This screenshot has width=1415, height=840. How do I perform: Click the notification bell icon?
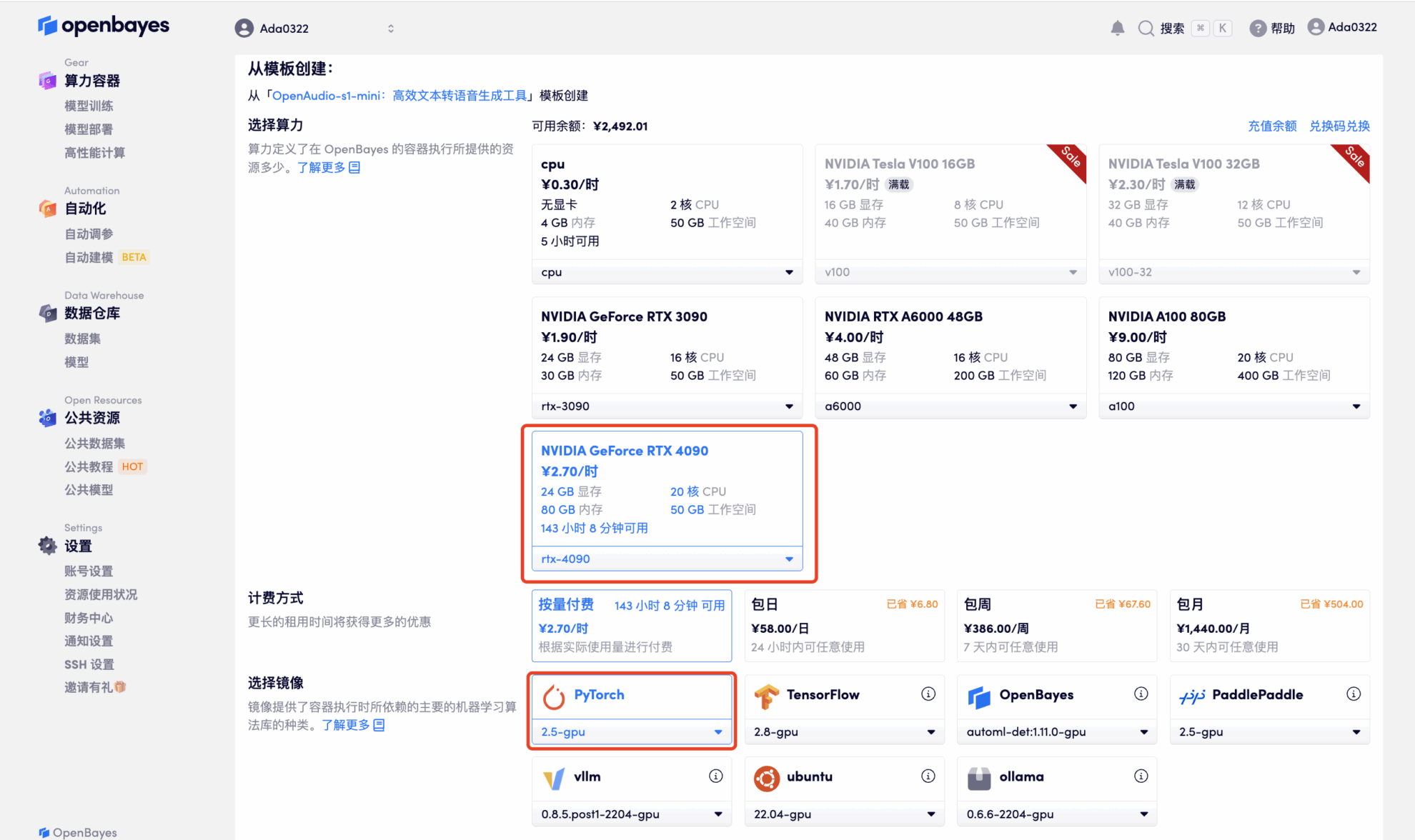tap(1117, 28)
